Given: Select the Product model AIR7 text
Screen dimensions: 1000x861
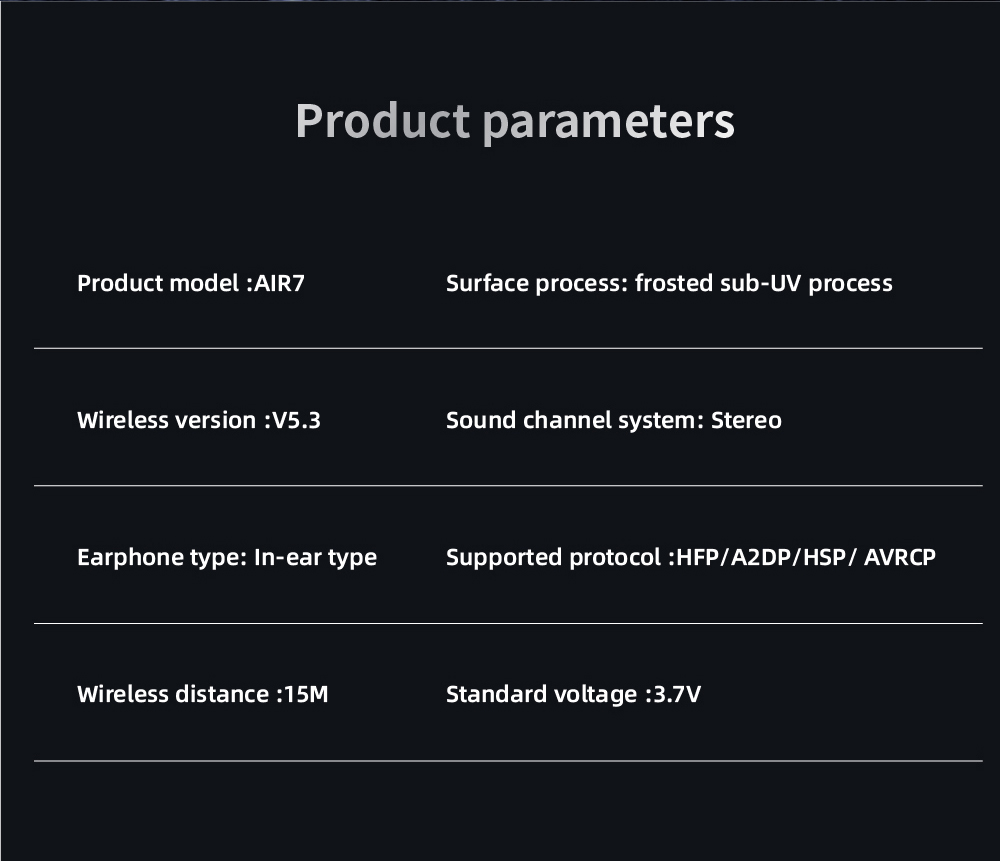Looking at the screenshot, I should (x=191, y=283).
